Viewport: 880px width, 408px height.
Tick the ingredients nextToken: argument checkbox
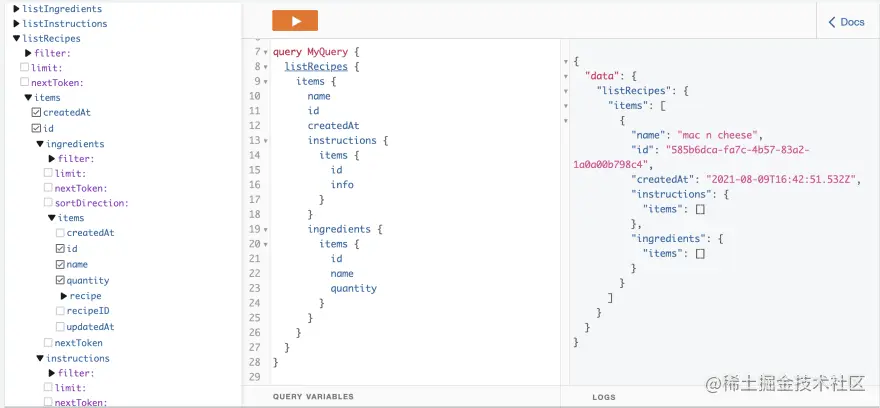[48, 187]
